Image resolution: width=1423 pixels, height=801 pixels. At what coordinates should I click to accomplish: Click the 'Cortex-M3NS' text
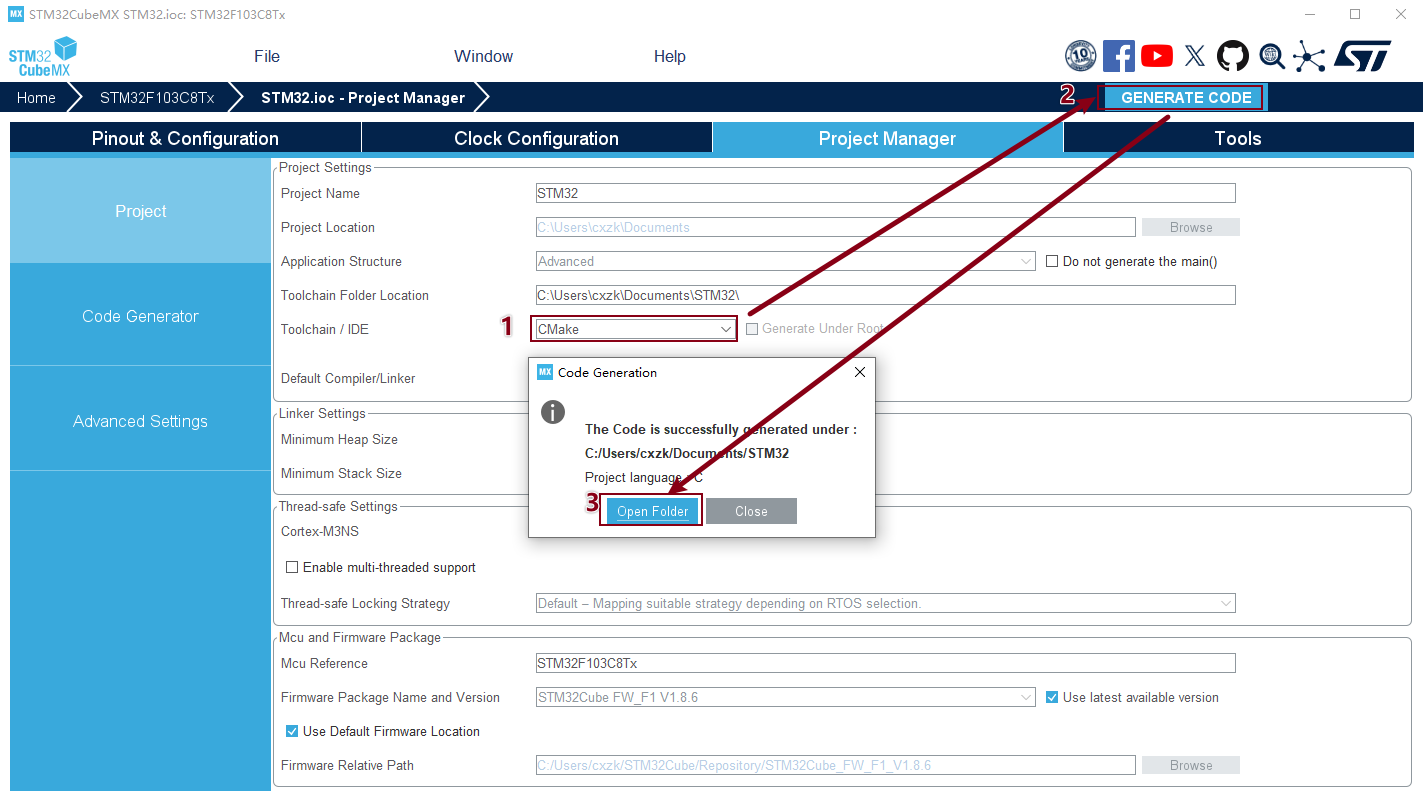click(318, 531)
